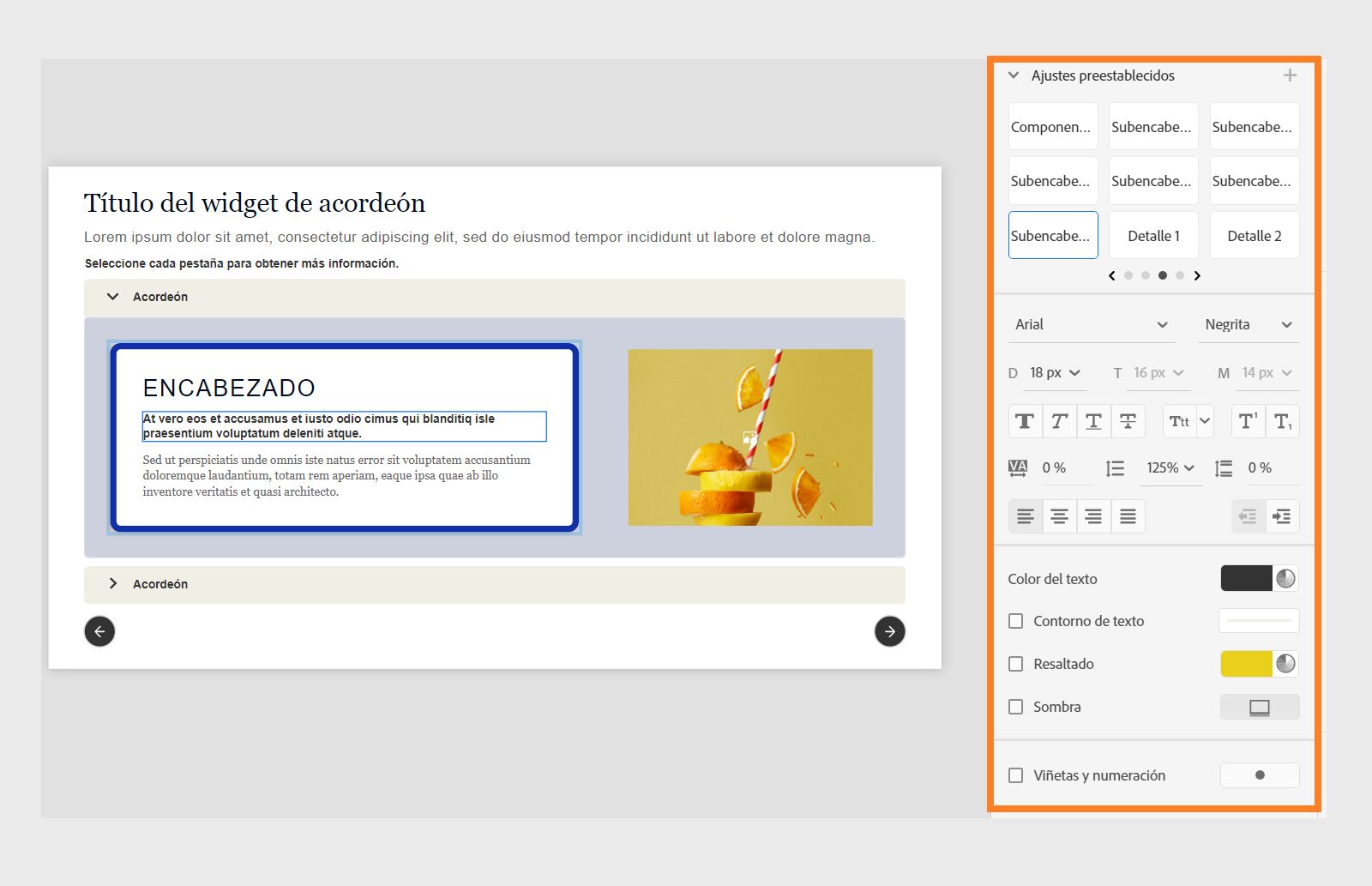Apply bold text style icon
Screen dimensions: 1372x886
(x=1025, y=421)
